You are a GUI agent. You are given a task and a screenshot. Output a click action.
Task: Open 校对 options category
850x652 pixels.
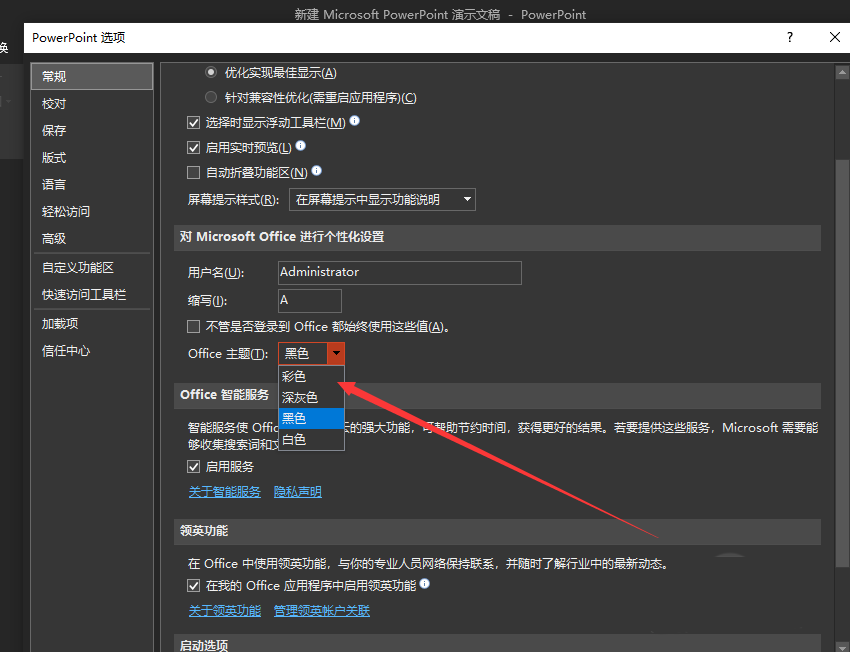[92, 104]
